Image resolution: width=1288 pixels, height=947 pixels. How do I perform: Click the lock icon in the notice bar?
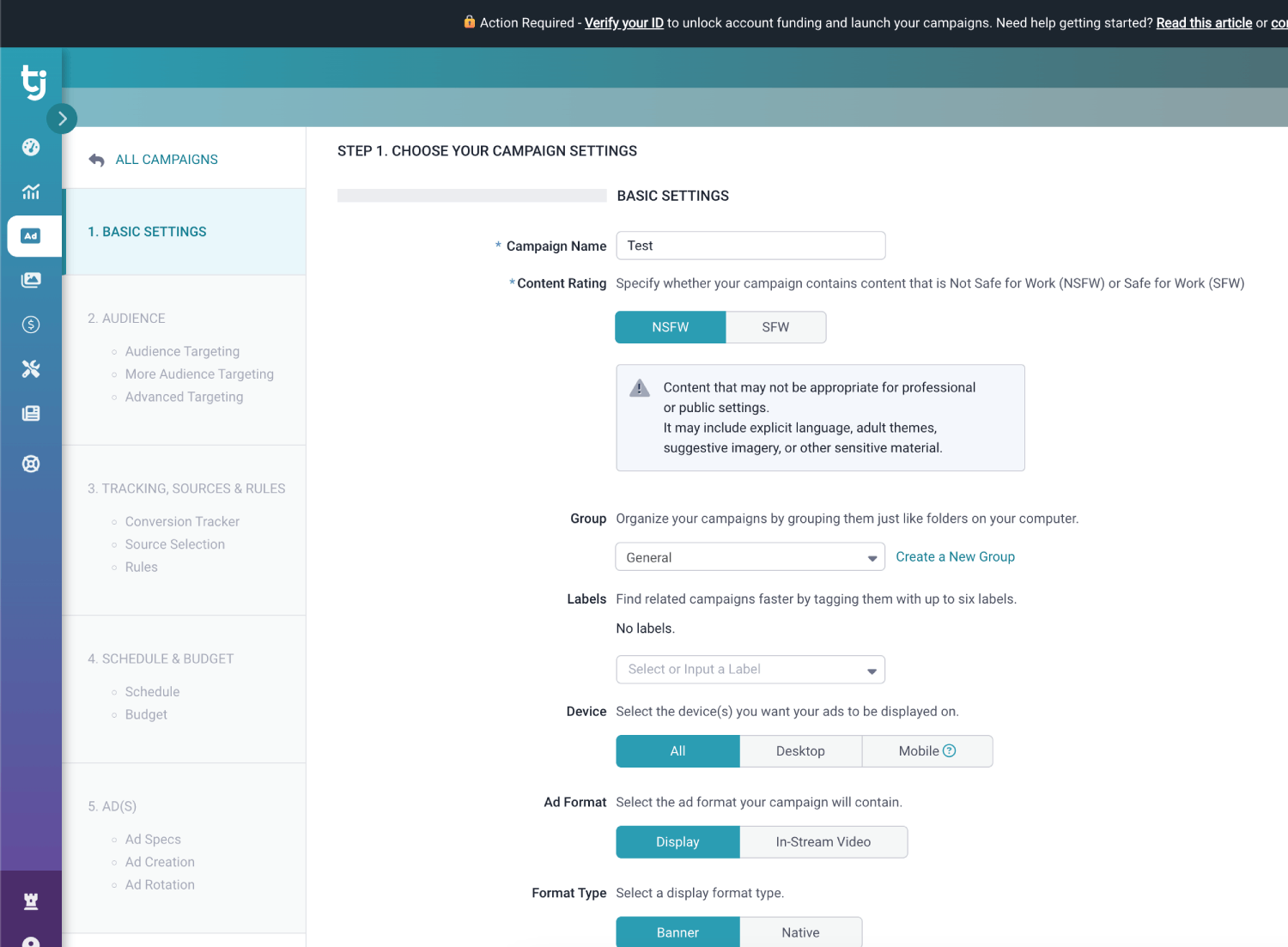[x=470, y=22]
